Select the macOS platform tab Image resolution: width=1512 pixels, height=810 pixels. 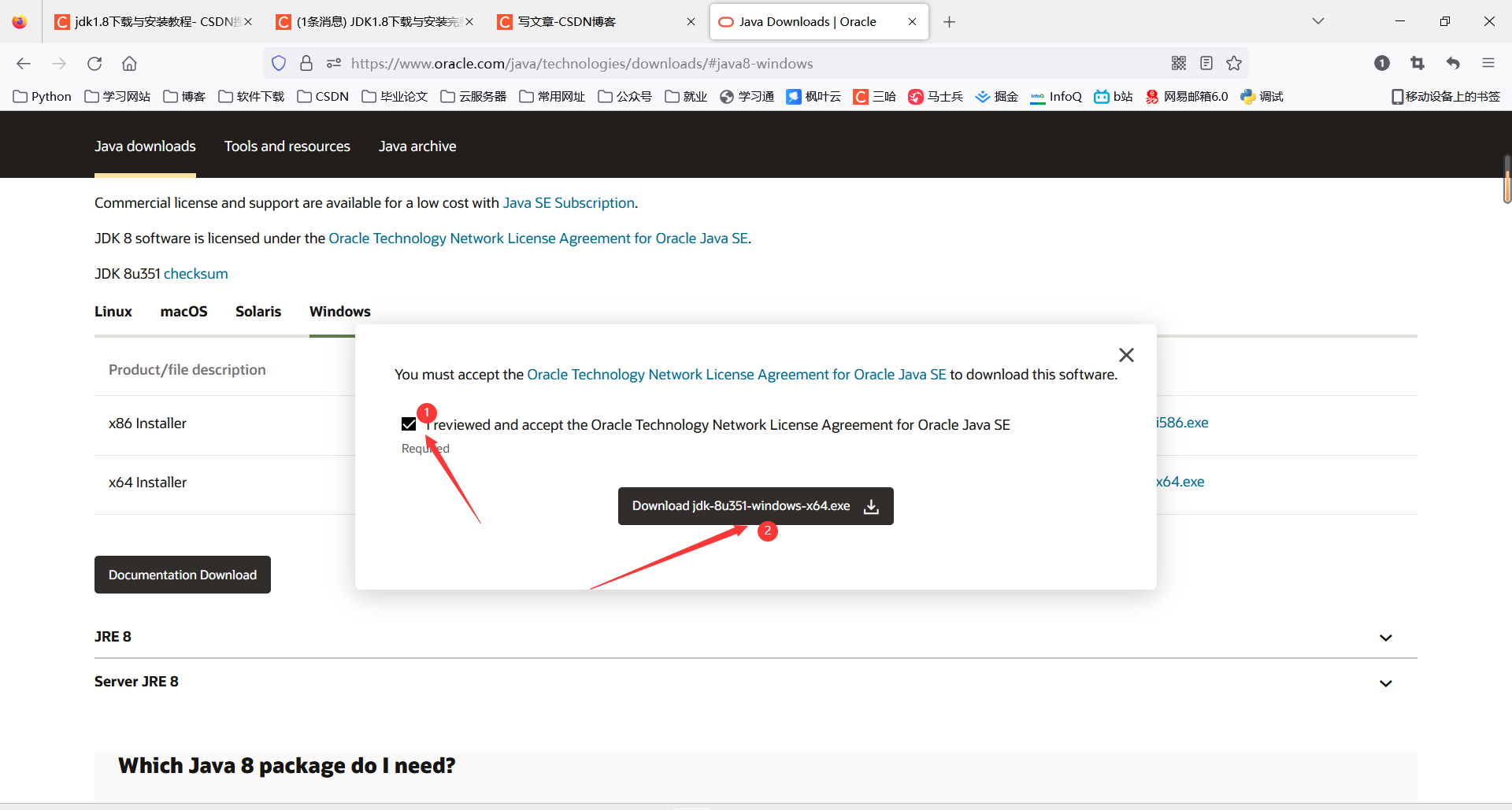click(x=183, y=312)
